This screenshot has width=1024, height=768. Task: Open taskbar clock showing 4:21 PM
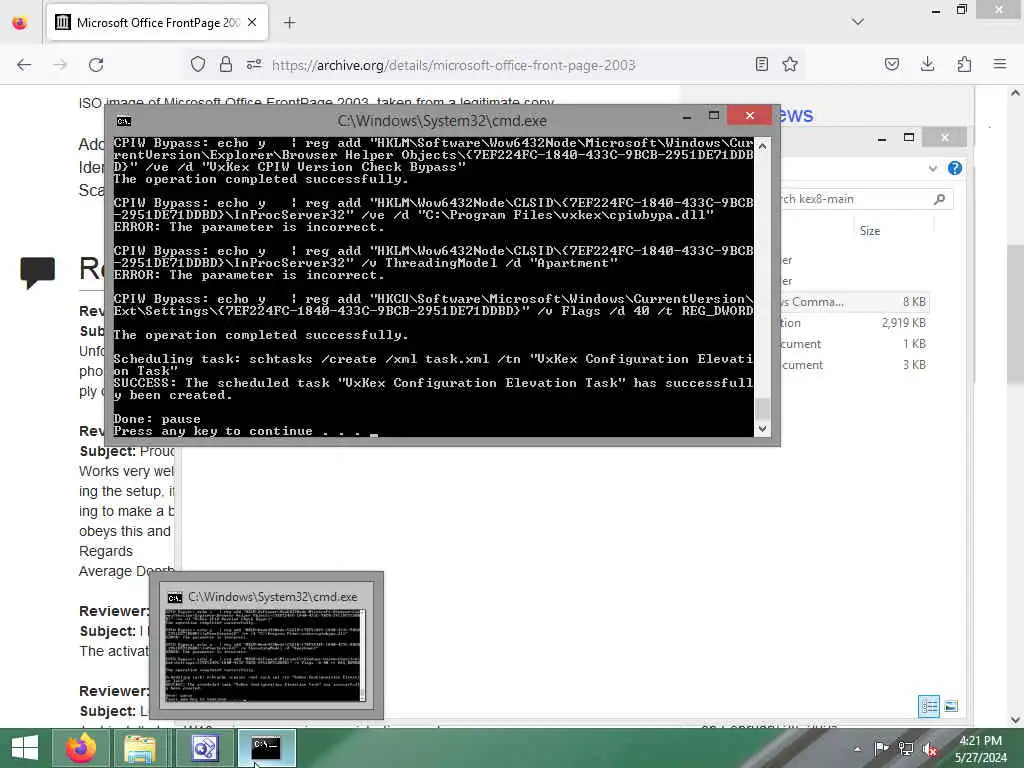click(980, 749)
